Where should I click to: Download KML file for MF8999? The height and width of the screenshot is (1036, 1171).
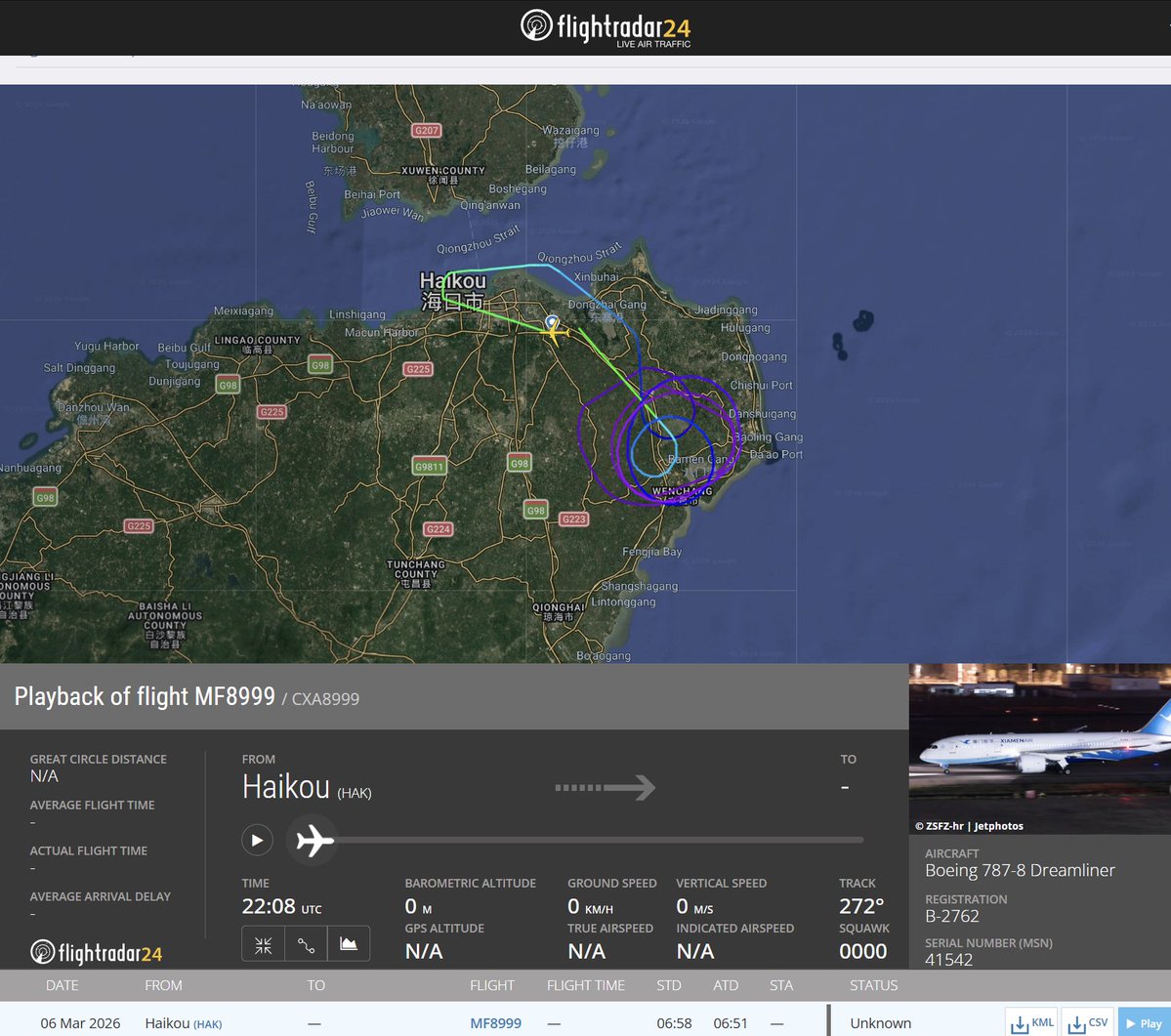coord(1032,1023)
